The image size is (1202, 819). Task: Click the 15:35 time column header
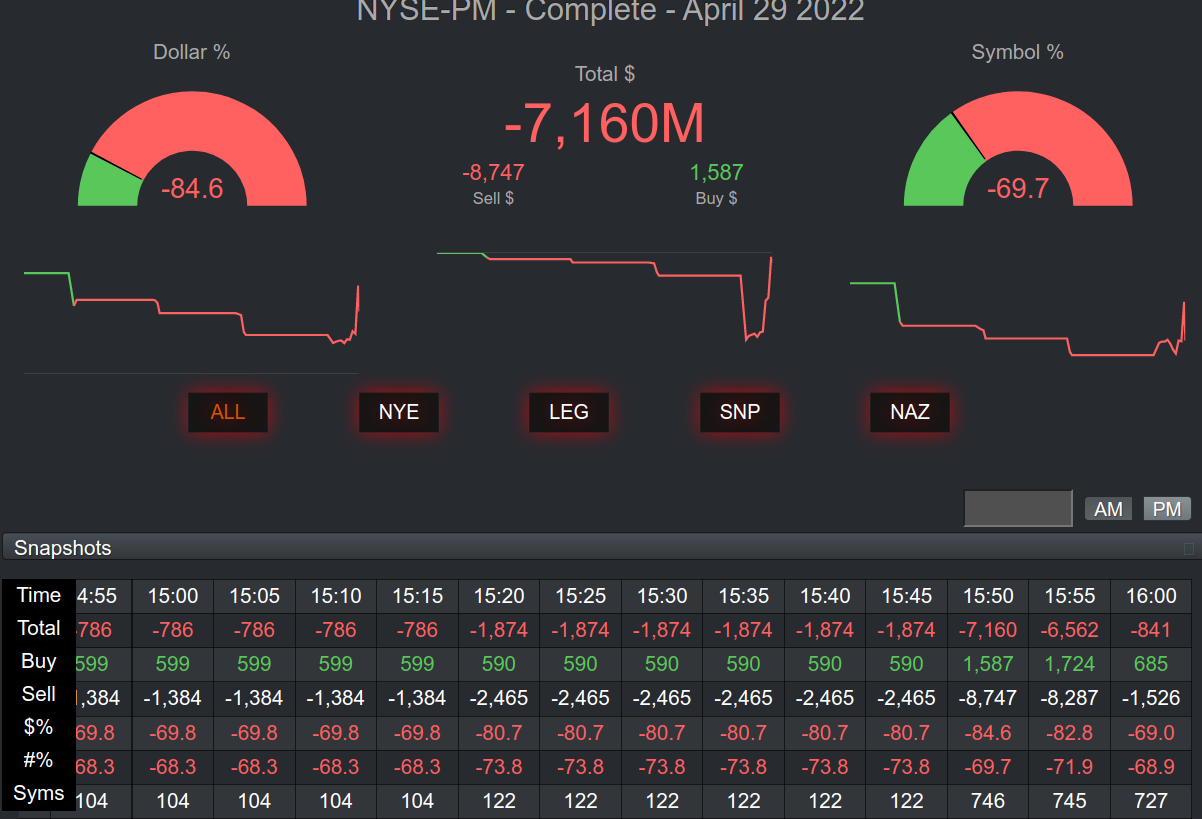(x=744, y=596)
